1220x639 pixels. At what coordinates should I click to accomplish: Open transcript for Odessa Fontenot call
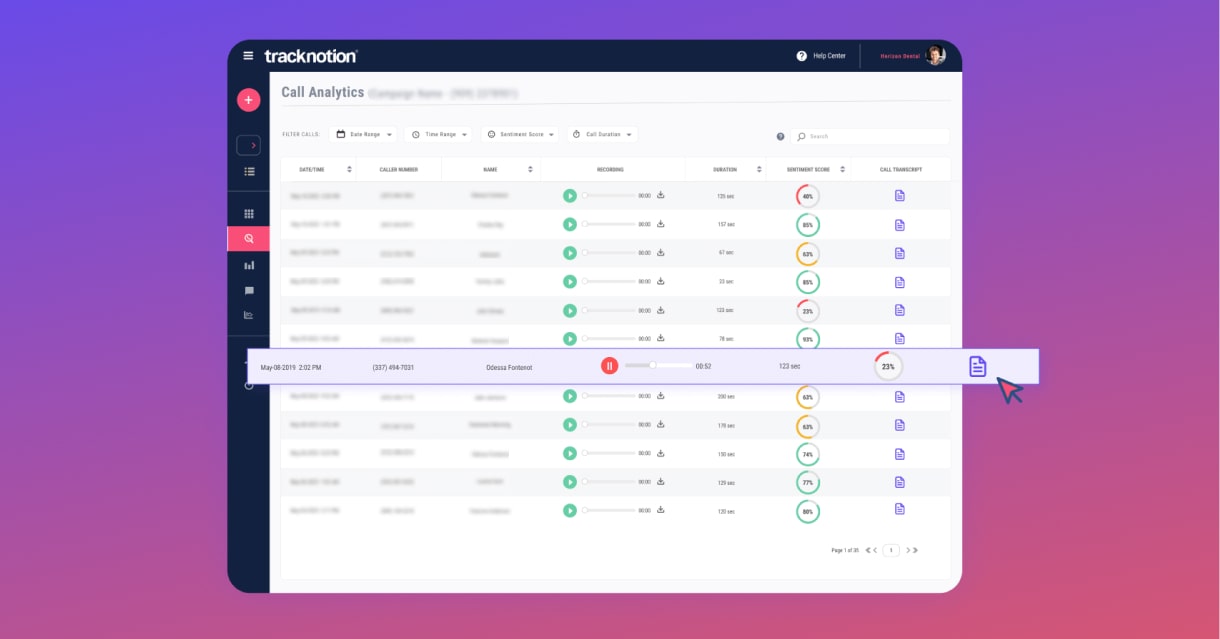(x=978, y=366)
